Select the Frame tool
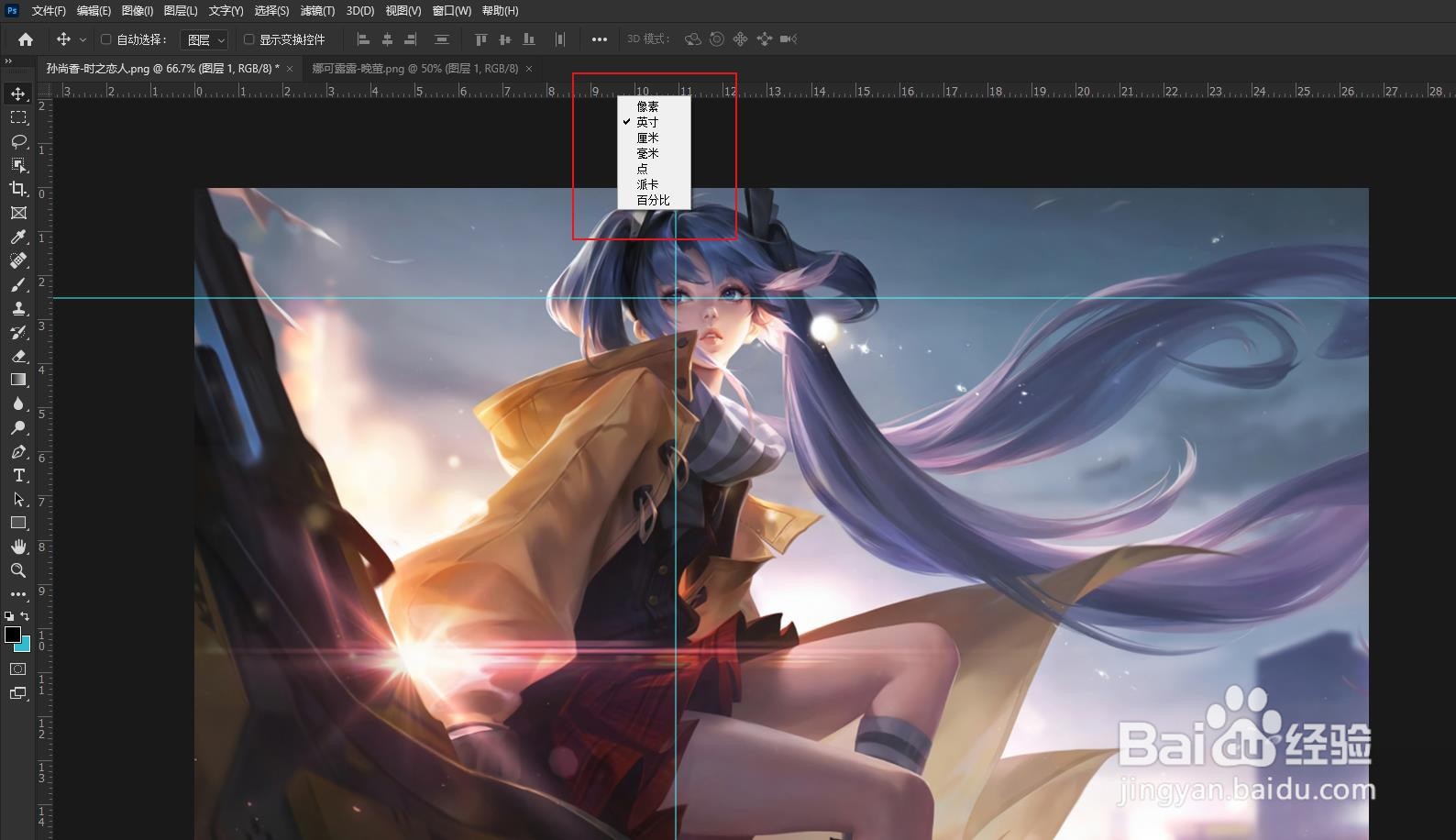 (x=18, y=213)
